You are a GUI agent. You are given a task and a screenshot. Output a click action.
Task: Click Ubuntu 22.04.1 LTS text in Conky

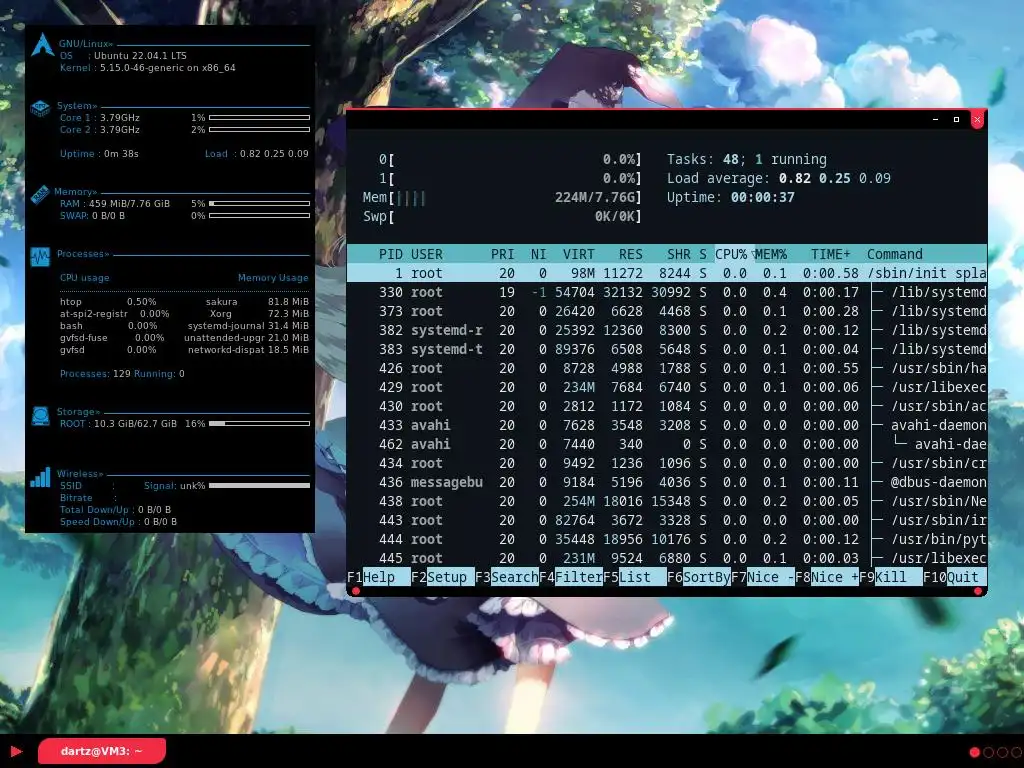[140, 56]
